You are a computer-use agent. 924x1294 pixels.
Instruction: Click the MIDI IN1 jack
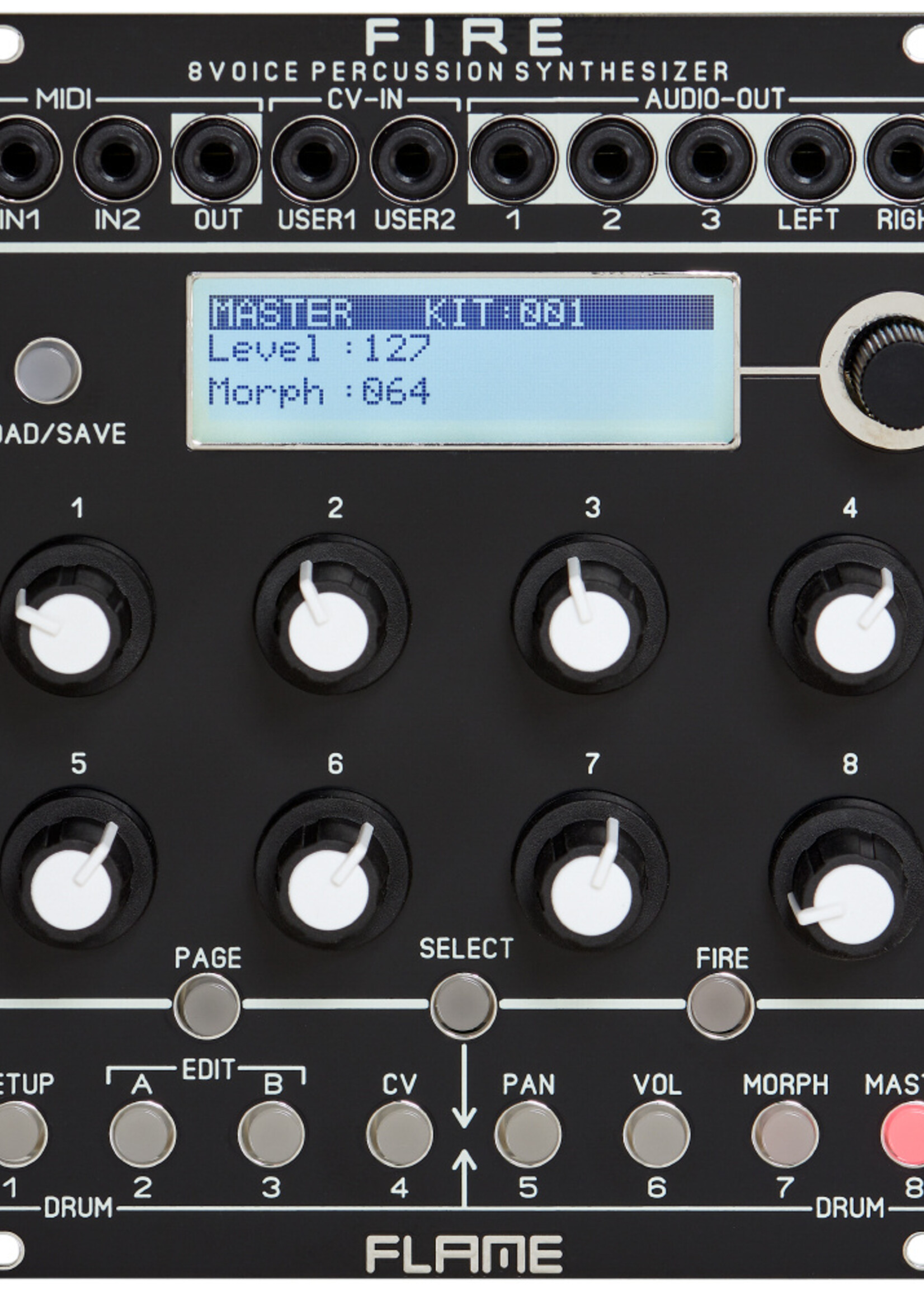coord(23,159)
